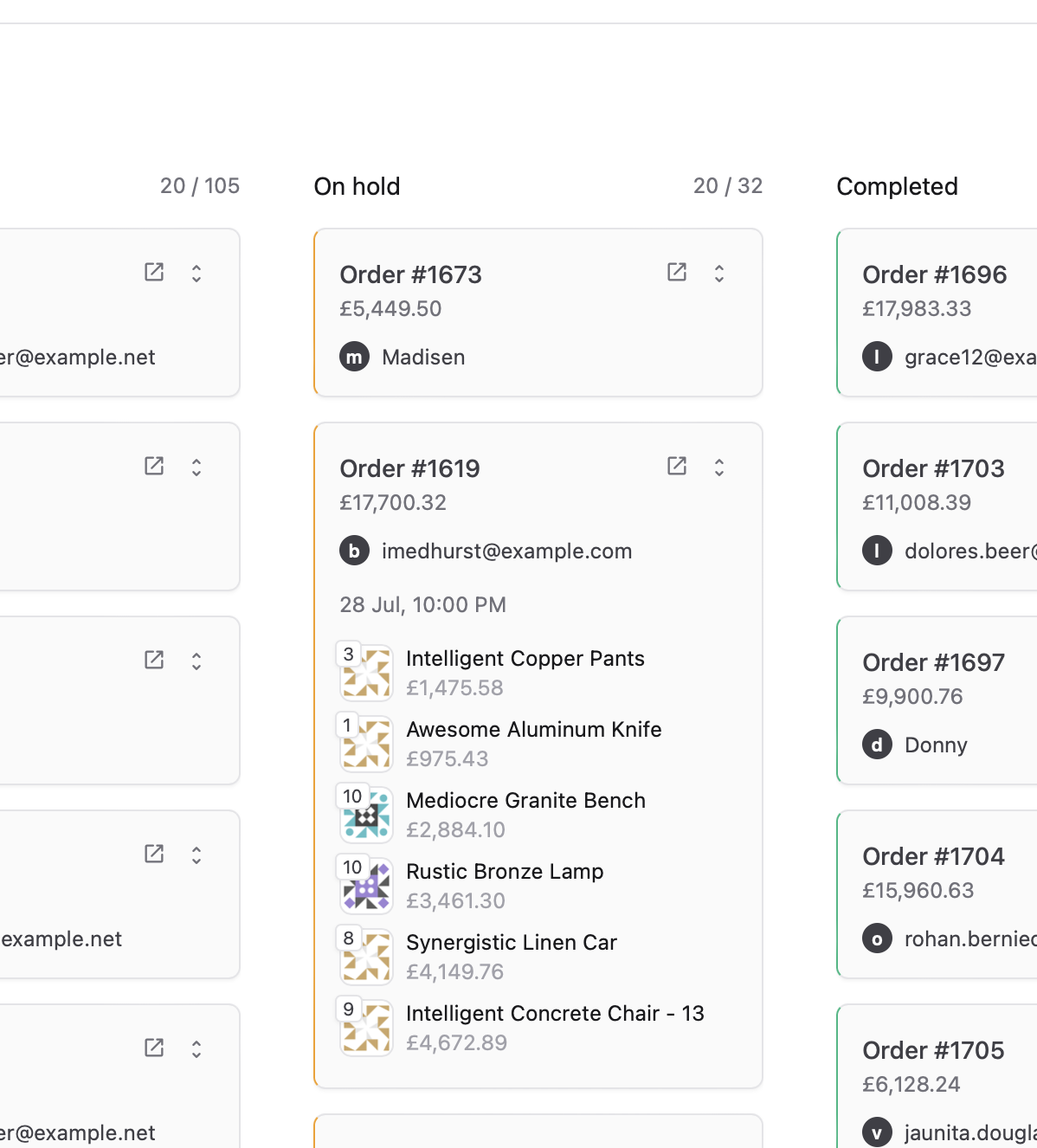Select Intelligent Copper Pants product thumbnail

pyautogui.click(x=366, y=673)
